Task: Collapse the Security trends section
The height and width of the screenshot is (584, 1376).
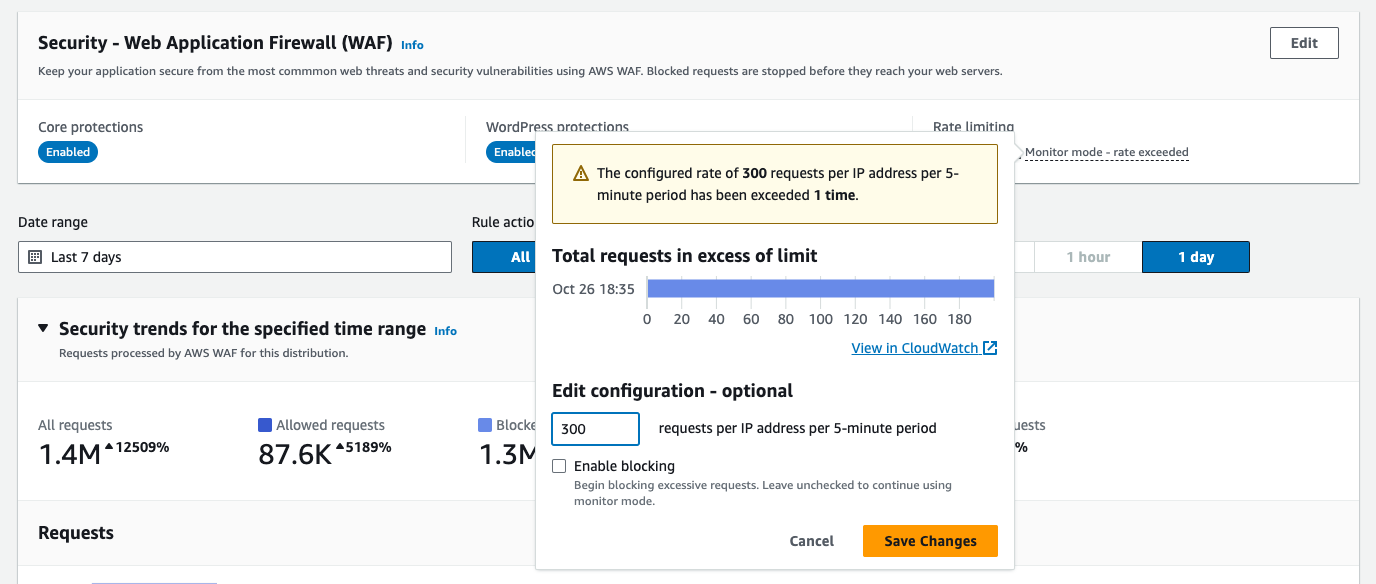Action: coord(43,328)
